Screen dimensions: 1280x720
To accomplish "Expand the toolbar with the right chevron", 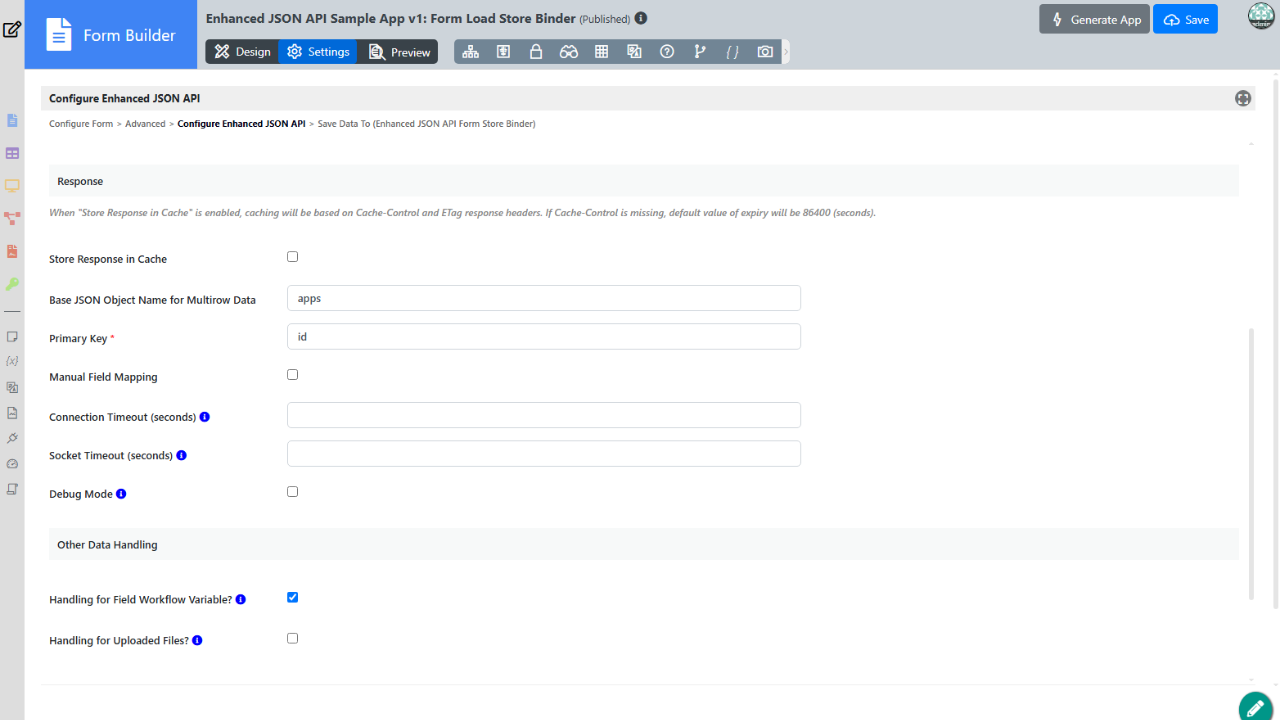I will (786, 52).
